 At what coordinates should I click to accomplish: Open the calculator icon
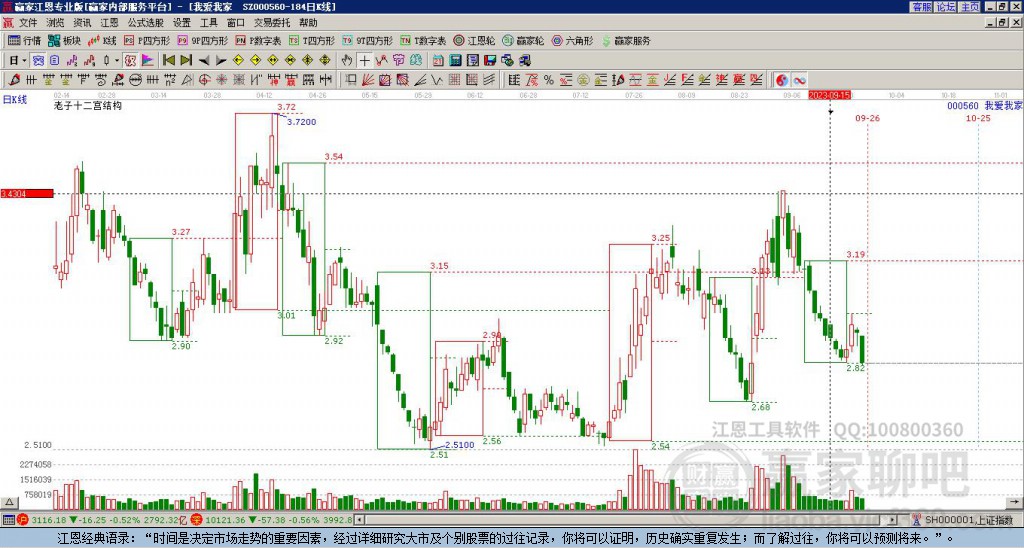[x=456, y=61]
